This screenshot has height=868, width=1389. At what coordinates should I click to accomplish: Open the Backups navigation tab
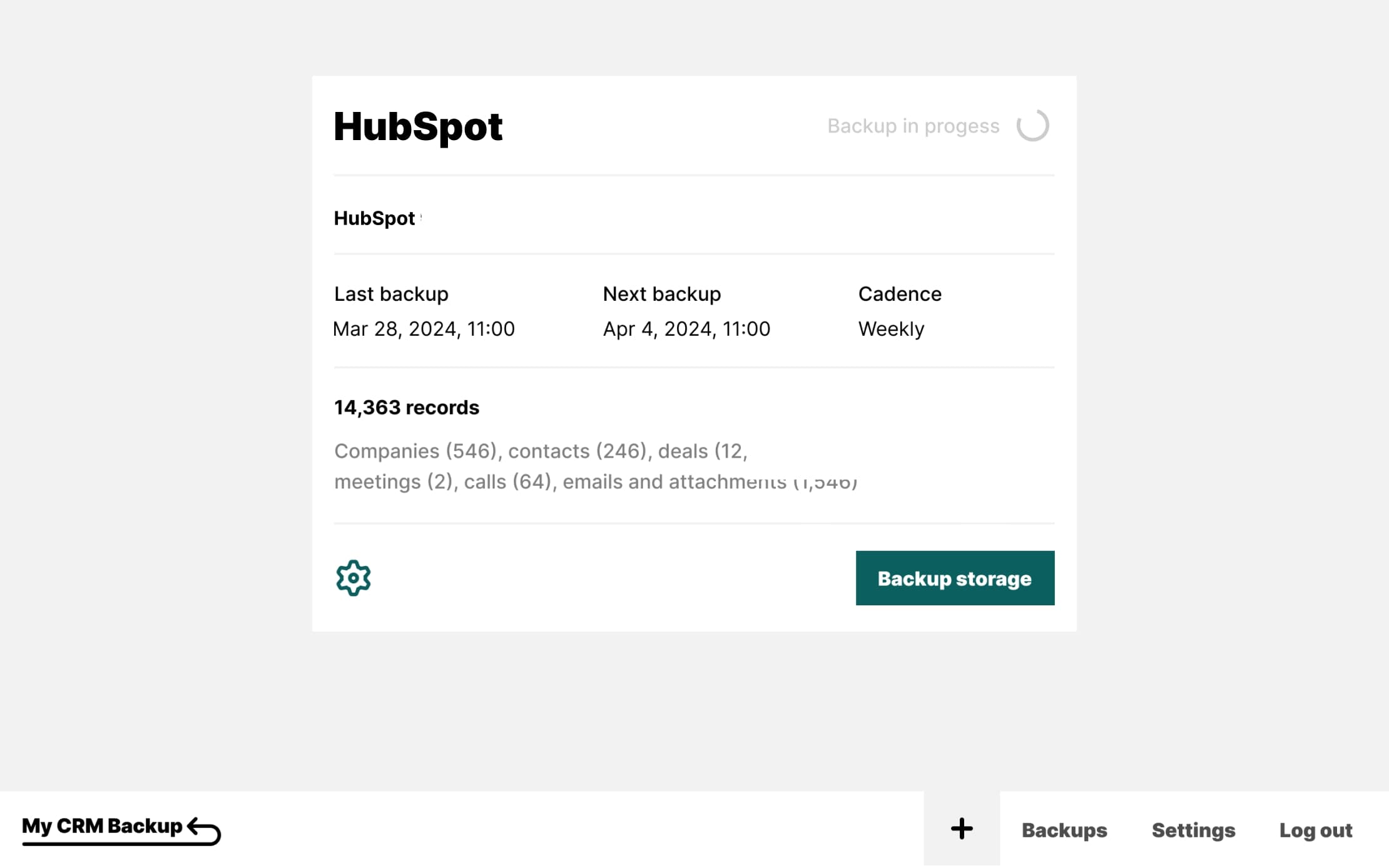pyautogui.click(x=1064, y=830)
